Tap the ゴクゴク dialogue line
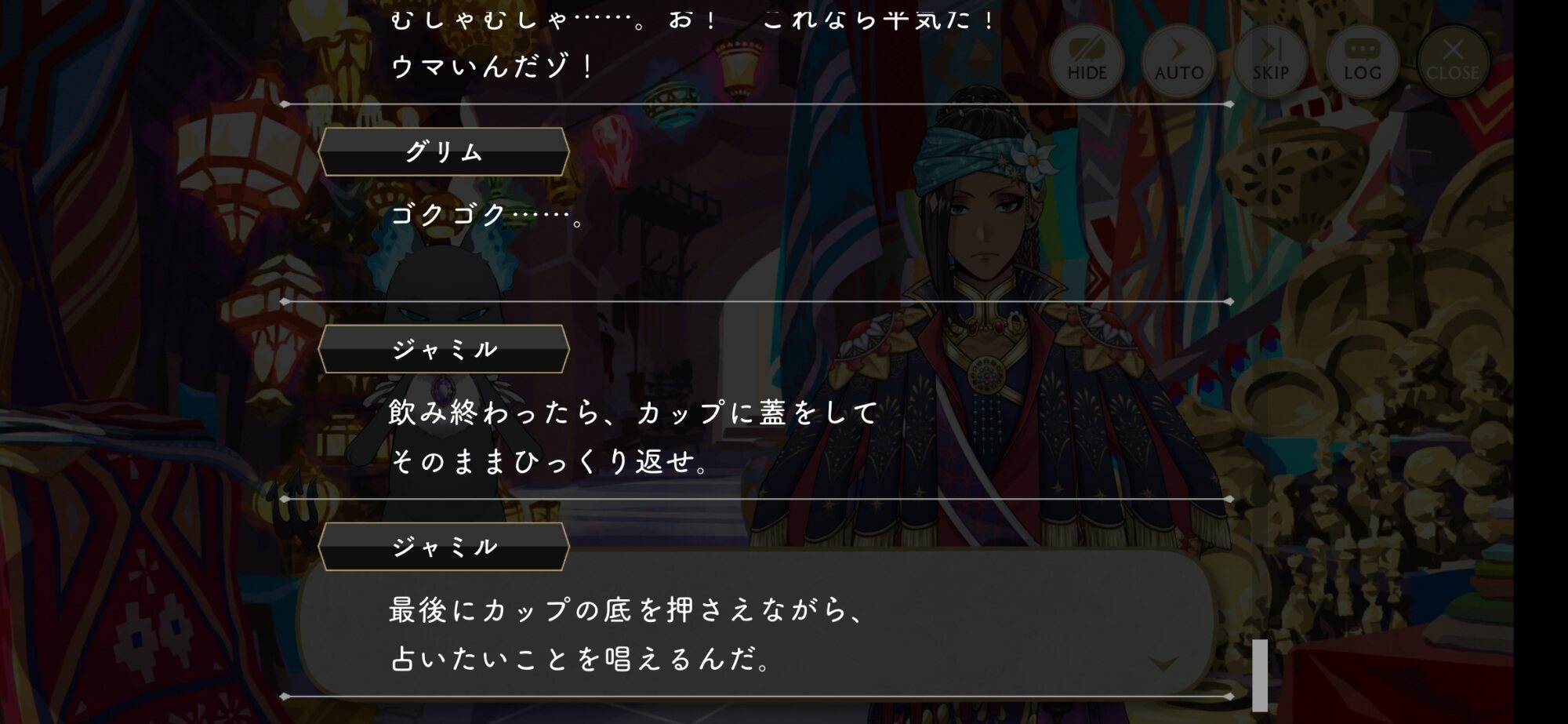Viewport: 1568px width, 724px height. 488,215
